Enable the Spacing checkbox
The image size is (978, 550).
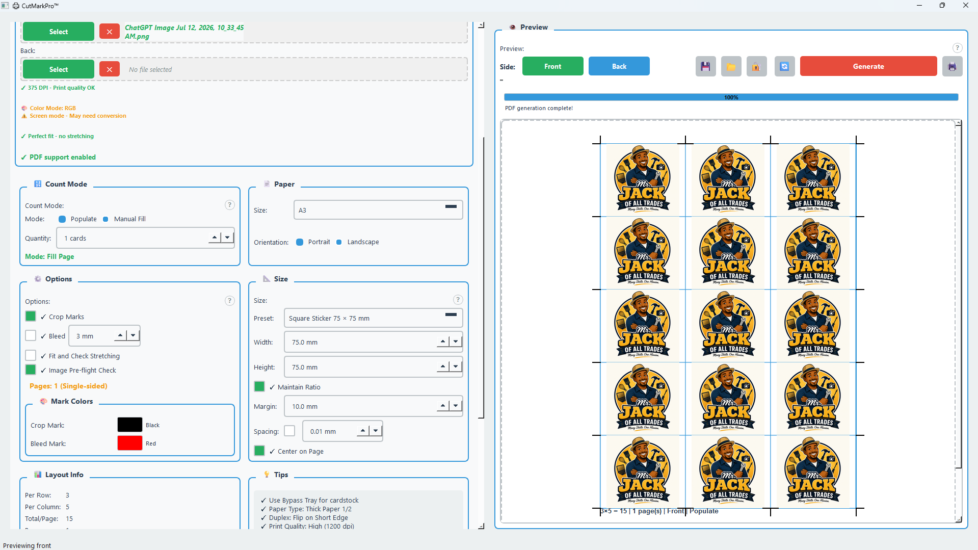click(x=289, y=431)
